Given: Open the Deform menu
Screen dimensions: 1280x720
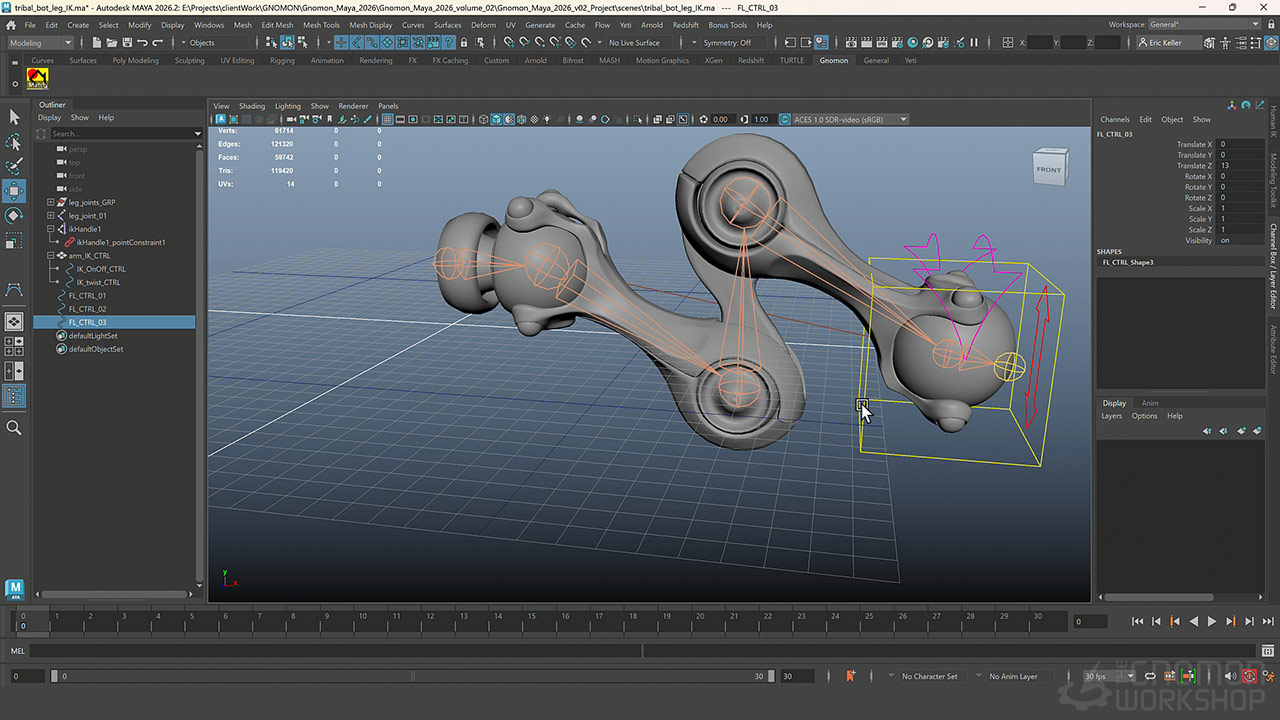Looking at the screenshot, I should [483, 25].
